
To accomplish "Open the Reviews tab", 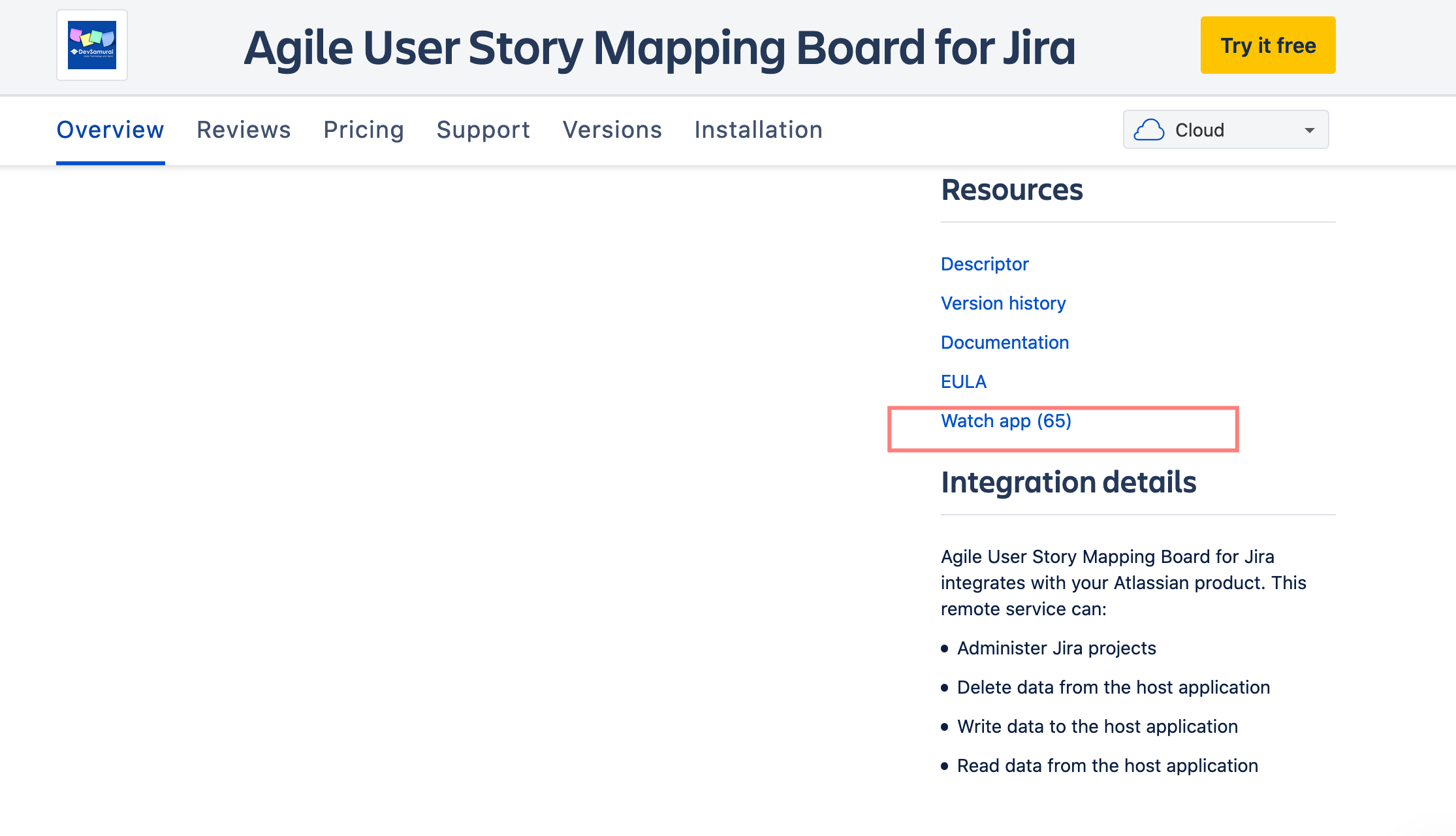I will 244,130.
